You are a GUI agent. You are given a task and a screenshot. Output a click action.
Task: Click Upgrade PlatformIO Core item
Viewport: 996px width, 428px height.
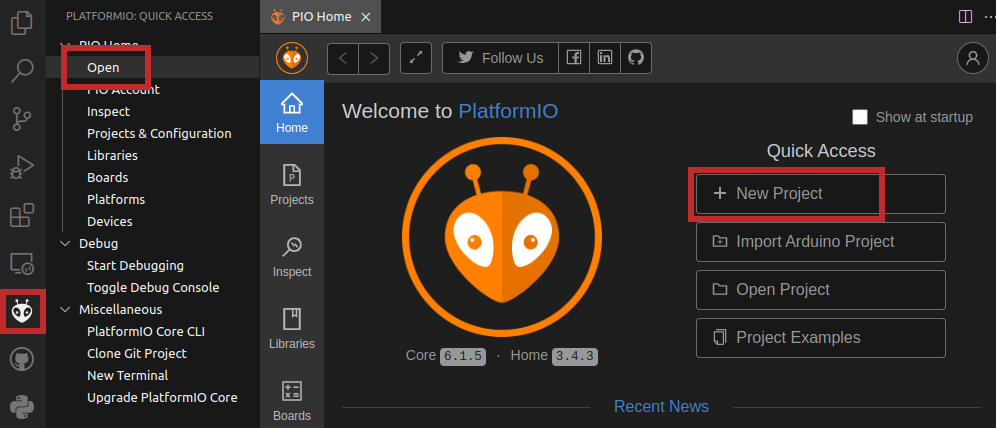(162, 398)
